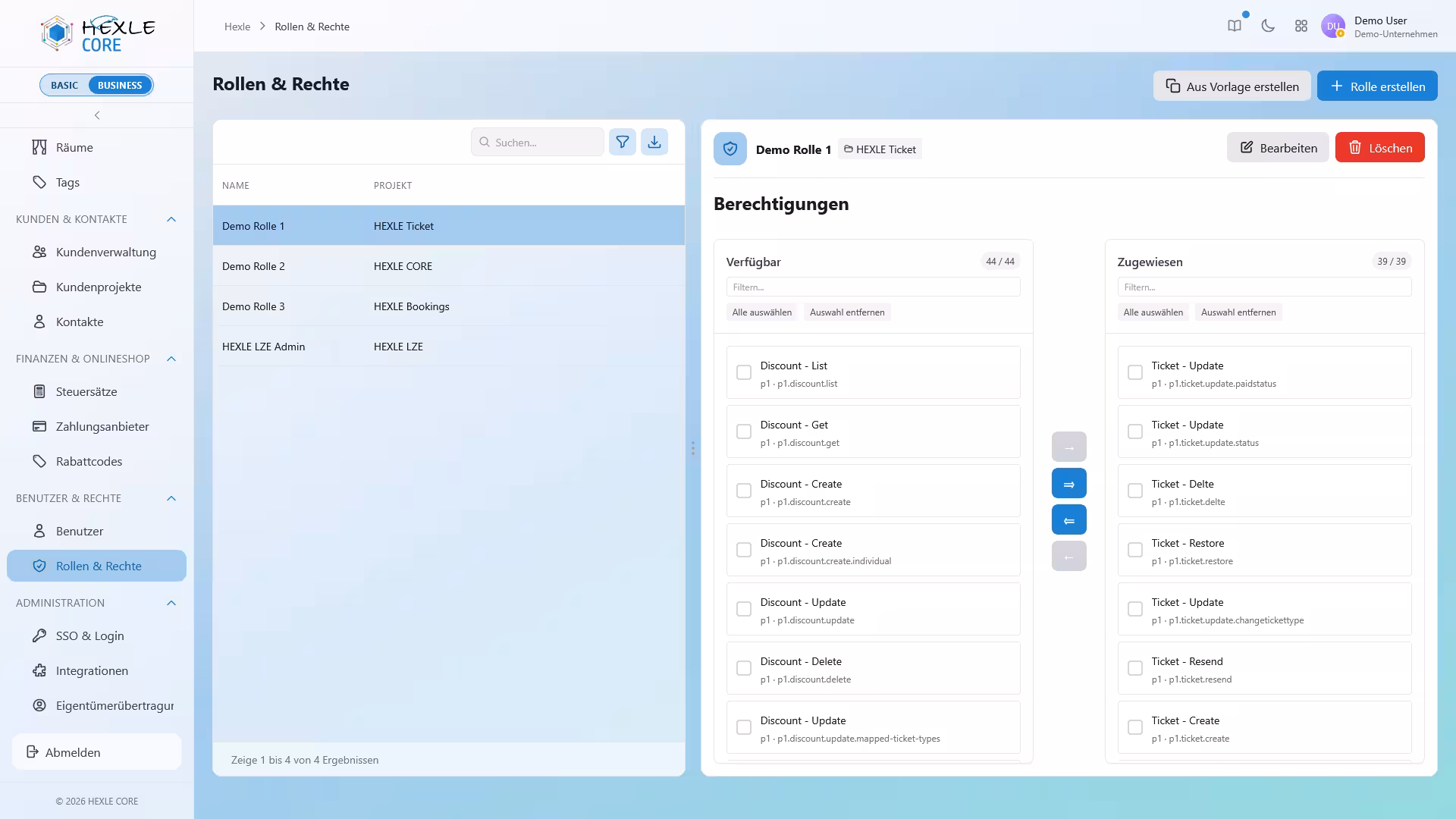Check the Ticket - Restore permission checkbox
Image resolution: width=1456 pixels, height=819 pixels.
(1135, 550)
